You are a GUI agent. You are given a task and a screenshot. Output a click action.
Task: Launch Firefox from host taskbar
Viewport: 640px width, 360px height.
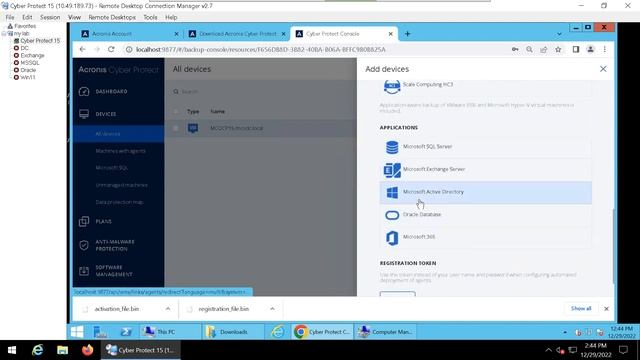coord(87,350)
